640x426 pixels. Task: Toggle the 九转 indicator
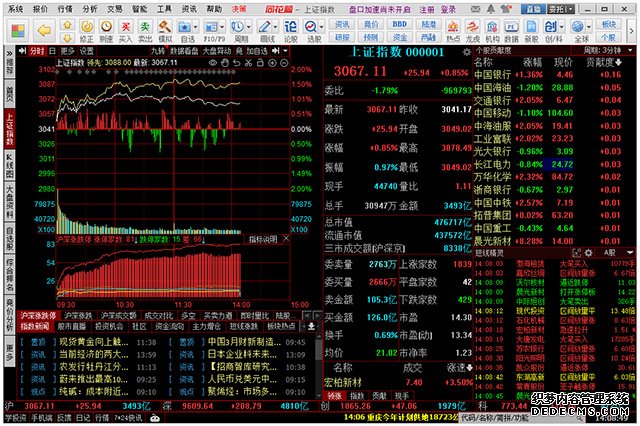[158, 51]
